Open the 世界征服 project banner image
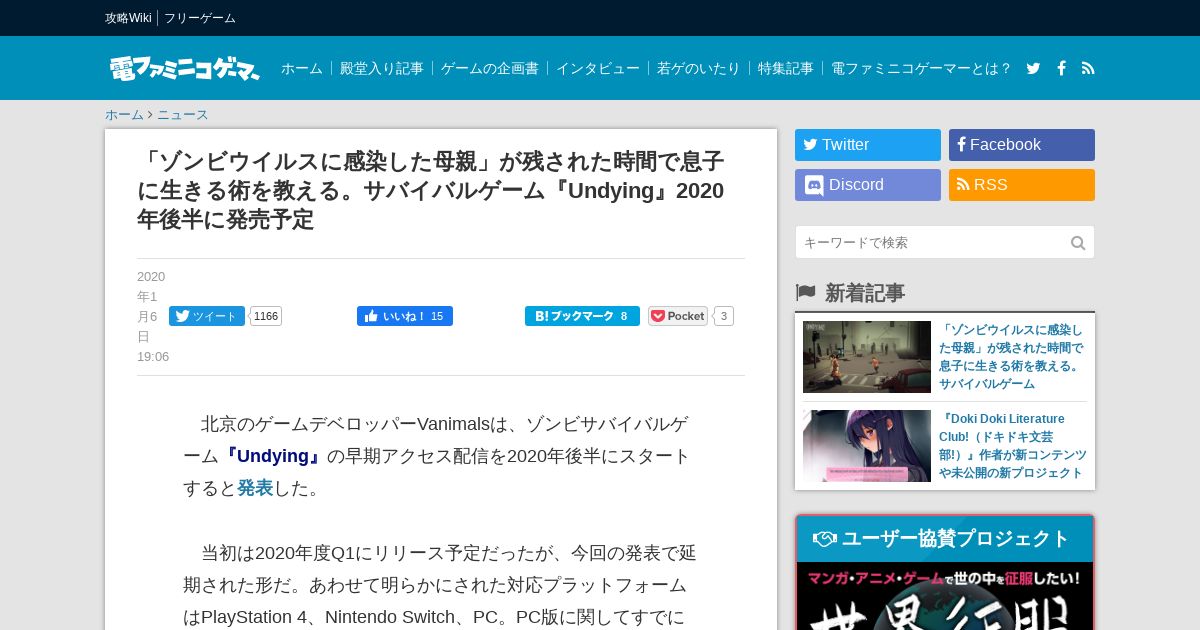Image resolution: width=1200 pixels, height=630 pixels. coord(945,597)
